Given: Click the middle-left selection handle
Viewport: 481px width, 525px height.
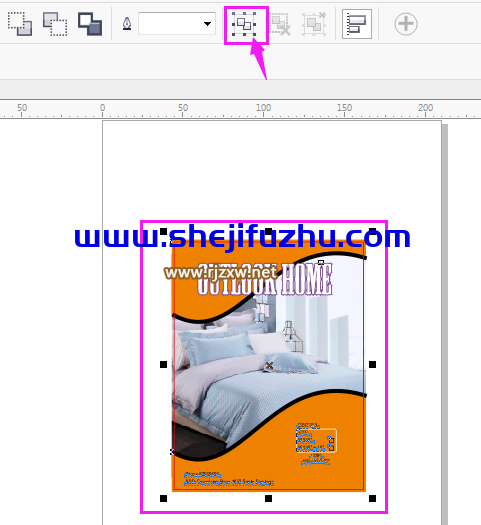Looking at the screenshot, I should [x=163, y=364].
